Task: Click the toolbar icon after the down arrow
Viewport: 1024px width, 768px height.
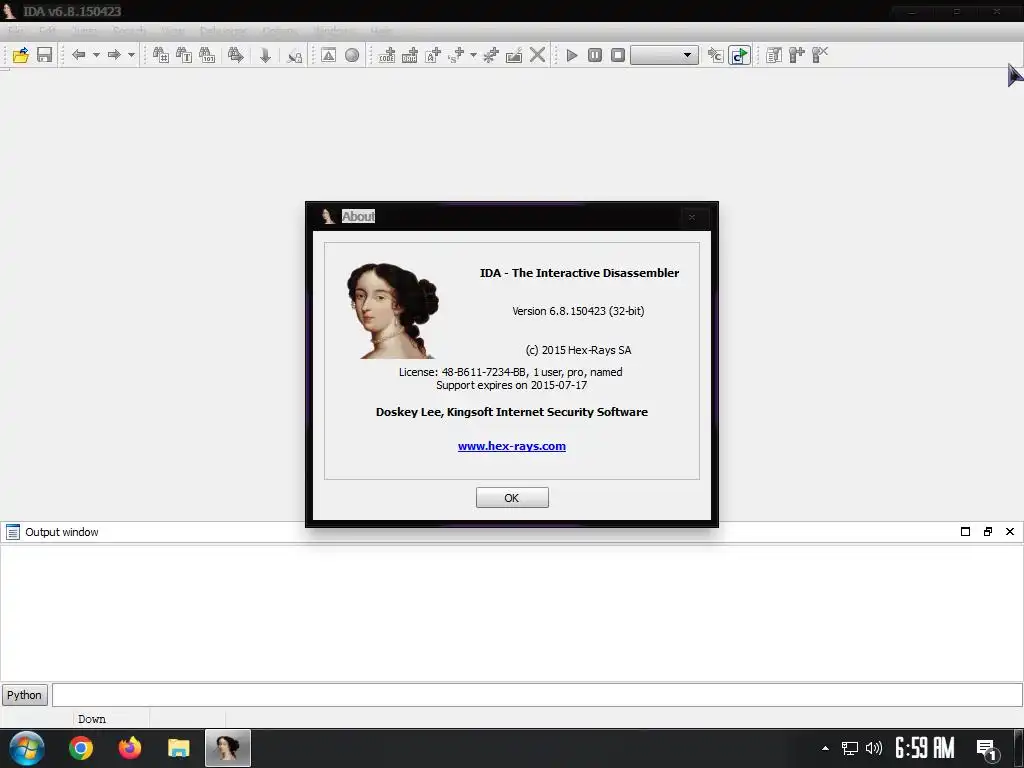Action: (295, 56)
